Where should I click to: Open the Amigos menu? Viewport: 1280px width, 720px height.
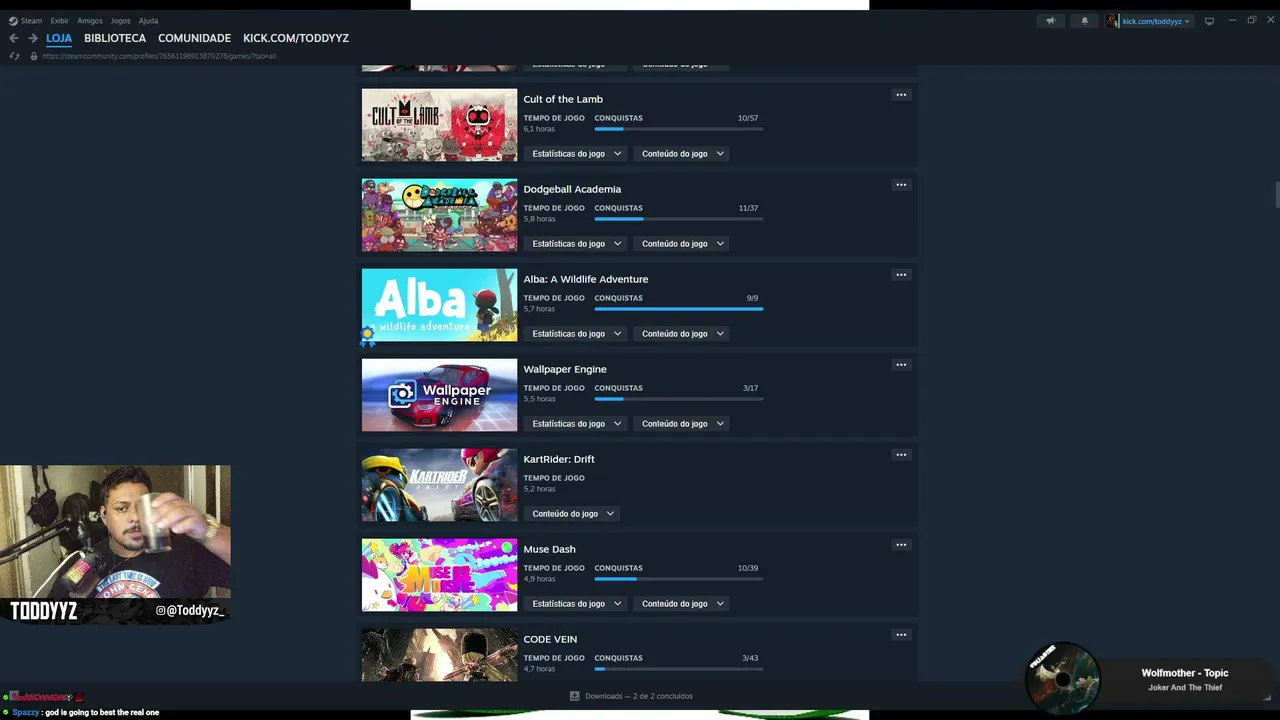pos(90,21)
